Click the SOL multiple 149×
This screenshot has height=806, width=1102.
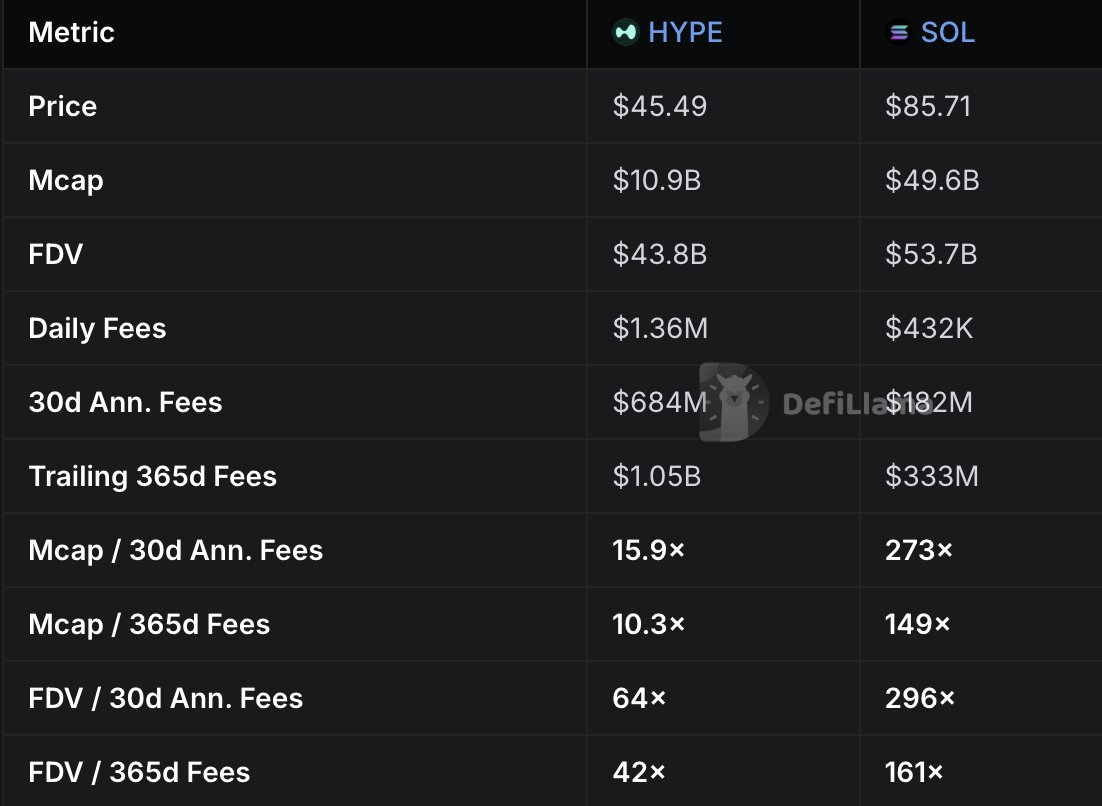coord(918,625)
